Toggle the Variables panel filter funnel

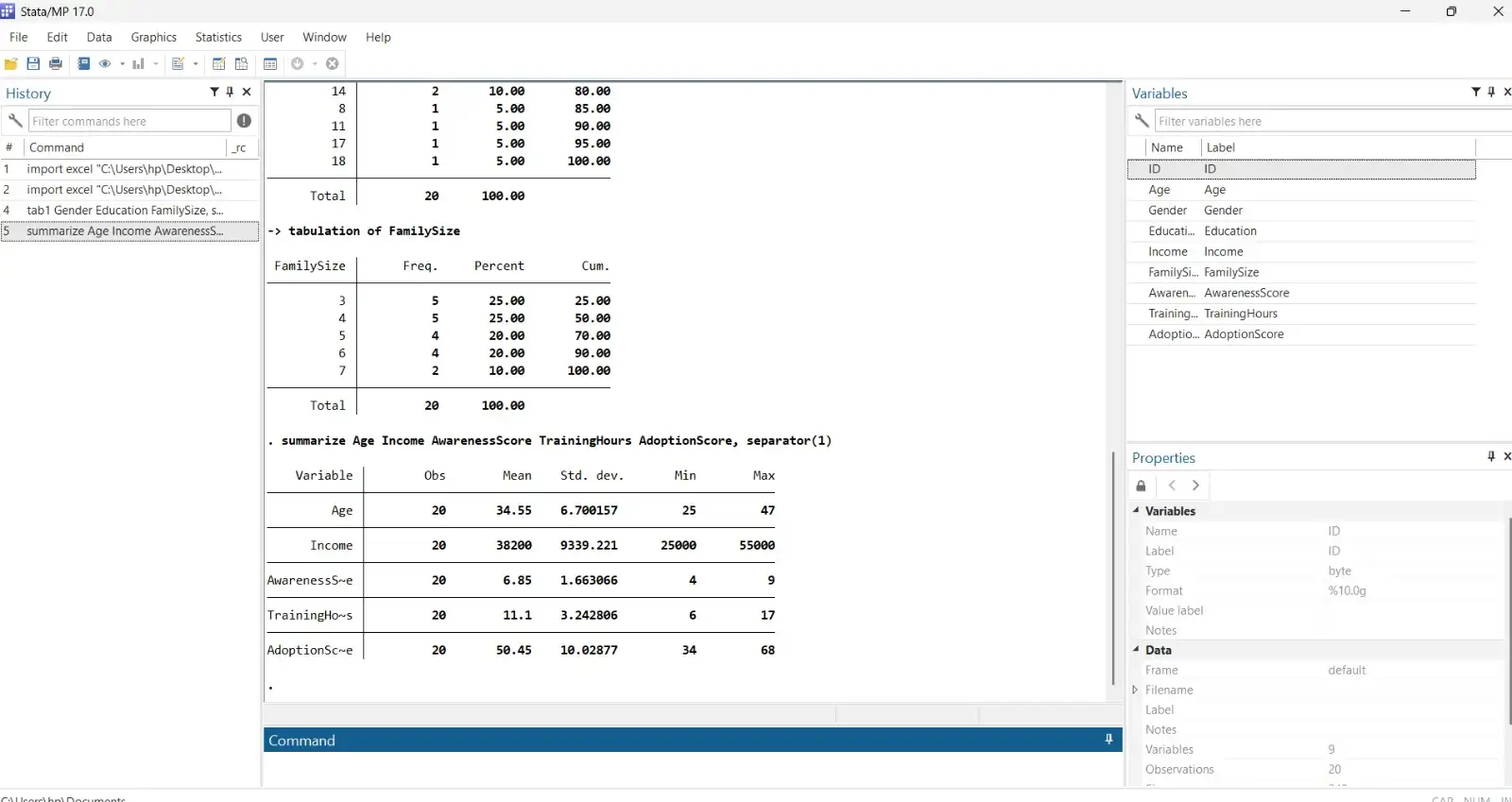tap(1475, 92)
